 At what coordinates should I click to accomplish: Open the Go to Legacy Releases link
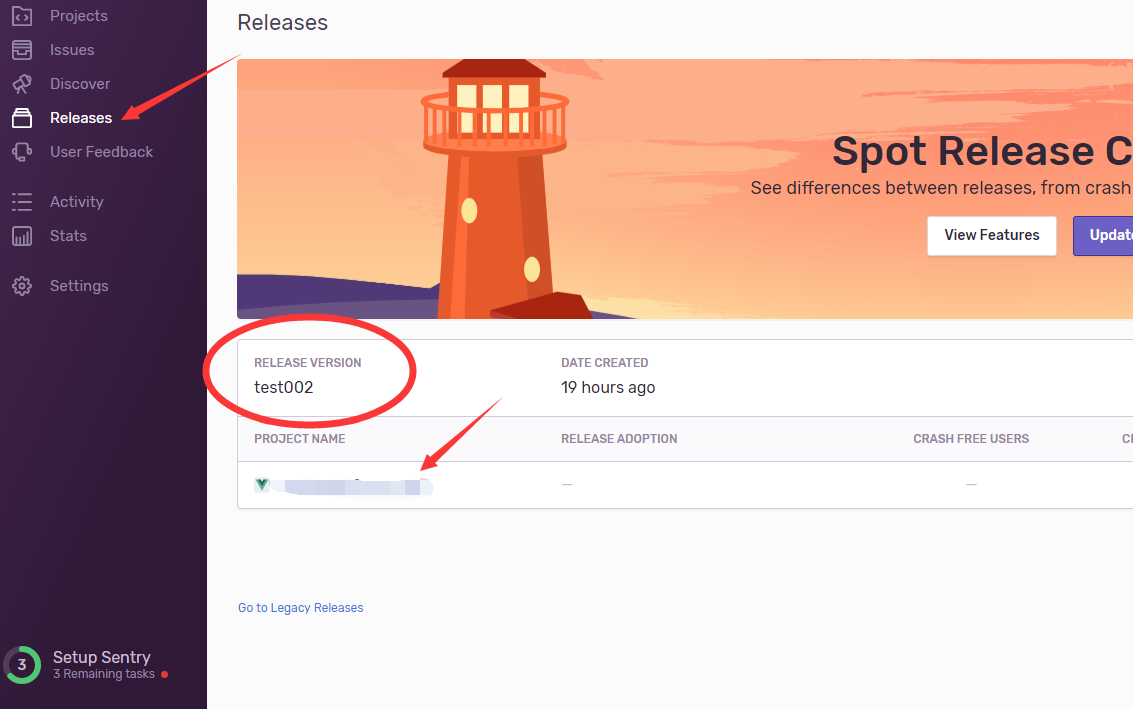[301, 608]
